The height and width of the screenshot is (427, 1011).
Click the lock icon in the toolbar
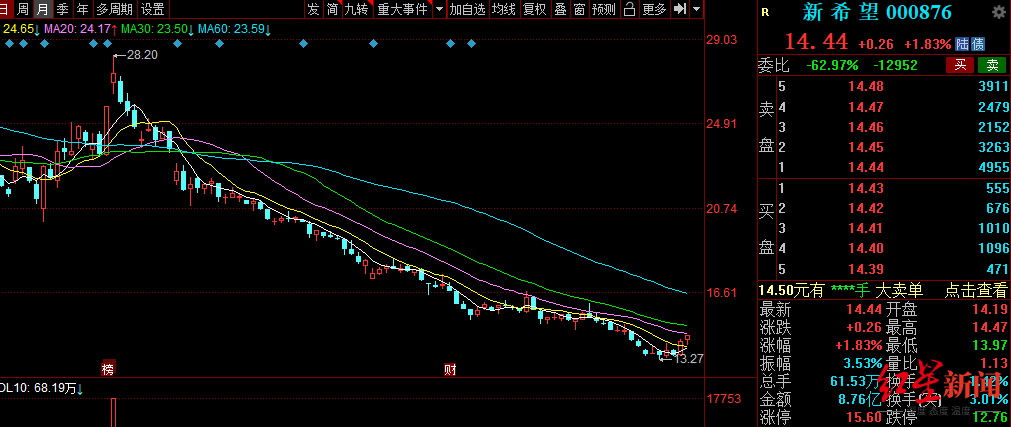click(x=628, y=9)
